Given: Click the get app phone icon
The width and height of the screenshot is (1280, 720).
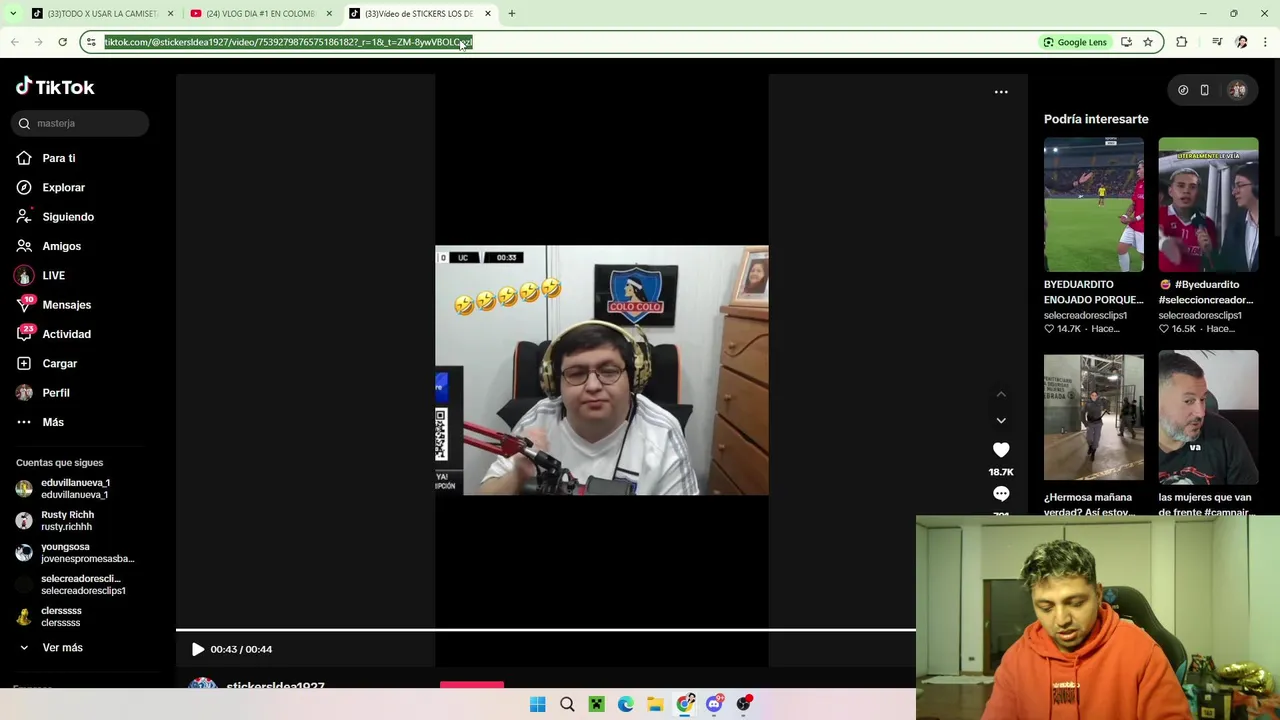Looking at the screenshot, I should 1204,90.
